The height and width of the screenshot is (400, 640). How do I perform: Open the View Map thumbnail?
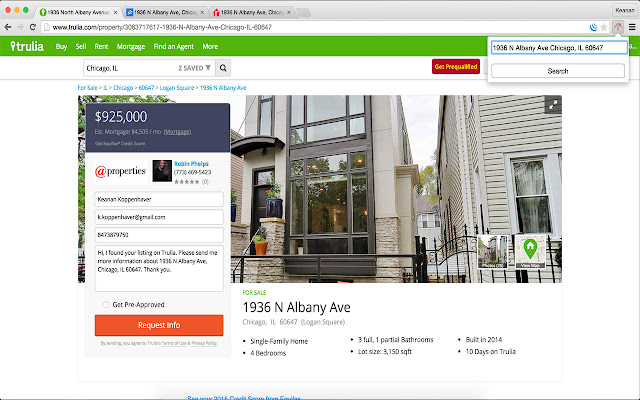point(530,251)
